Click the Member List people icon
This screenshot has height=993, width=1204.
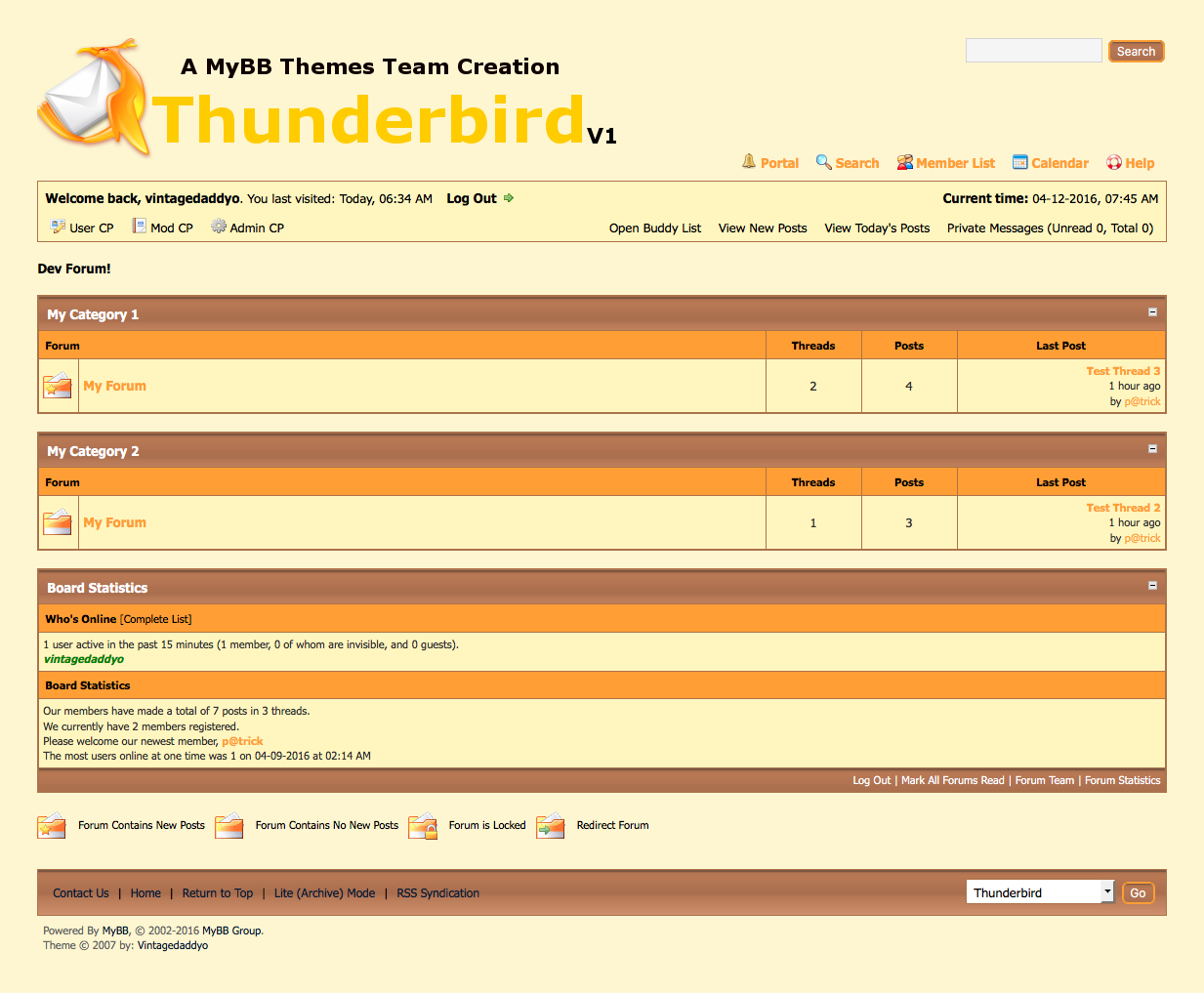tap(905, 163)
